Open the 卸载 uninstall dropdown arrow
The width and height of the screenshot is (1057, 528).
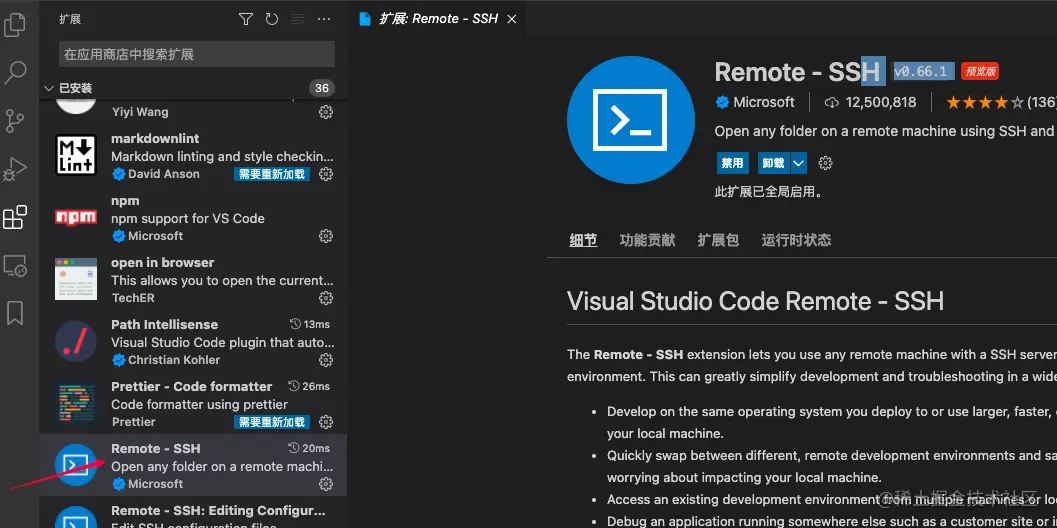click(x=798, y=163)
